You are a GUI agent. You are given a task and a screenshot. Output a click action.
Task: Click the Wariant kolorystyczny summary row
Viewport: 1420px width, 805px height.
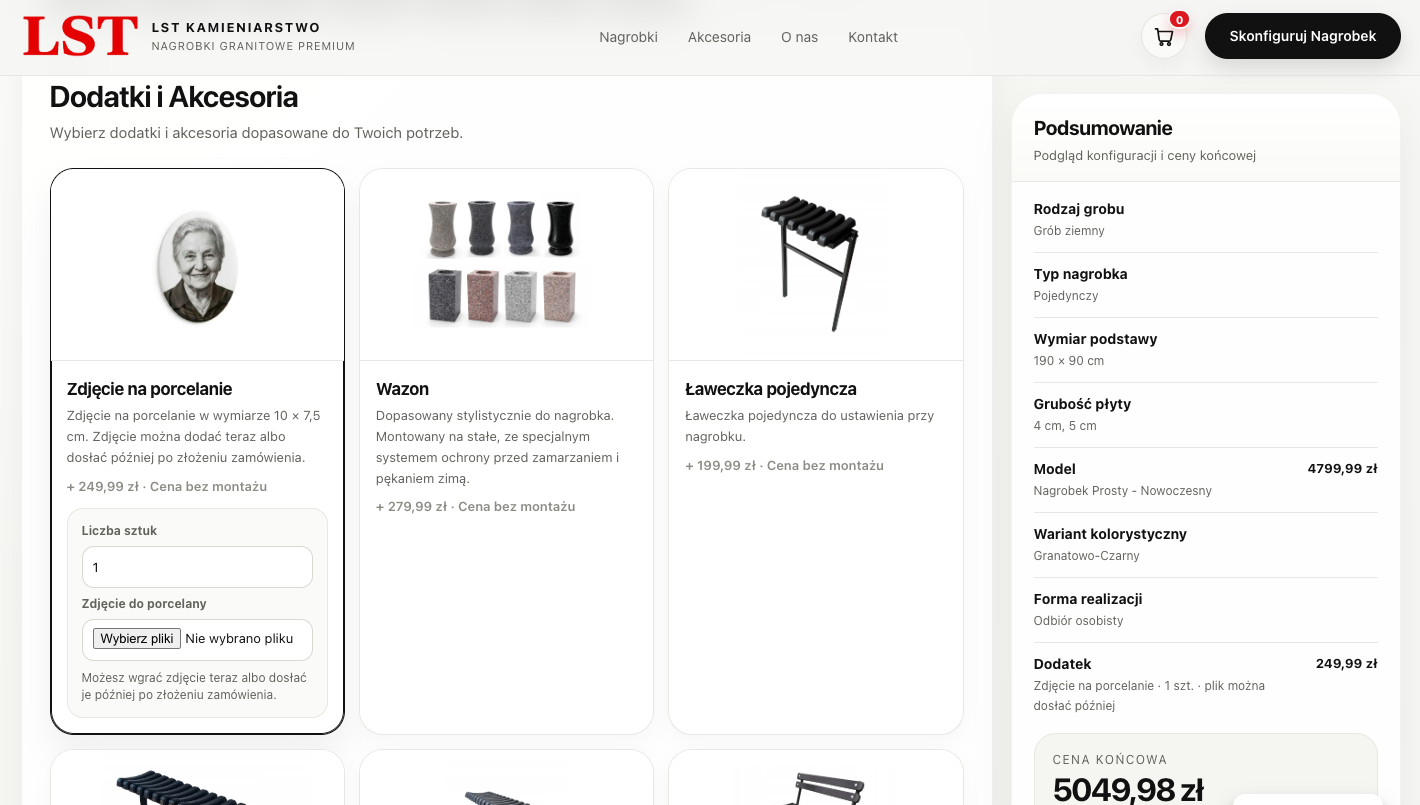coord(1206,545)
